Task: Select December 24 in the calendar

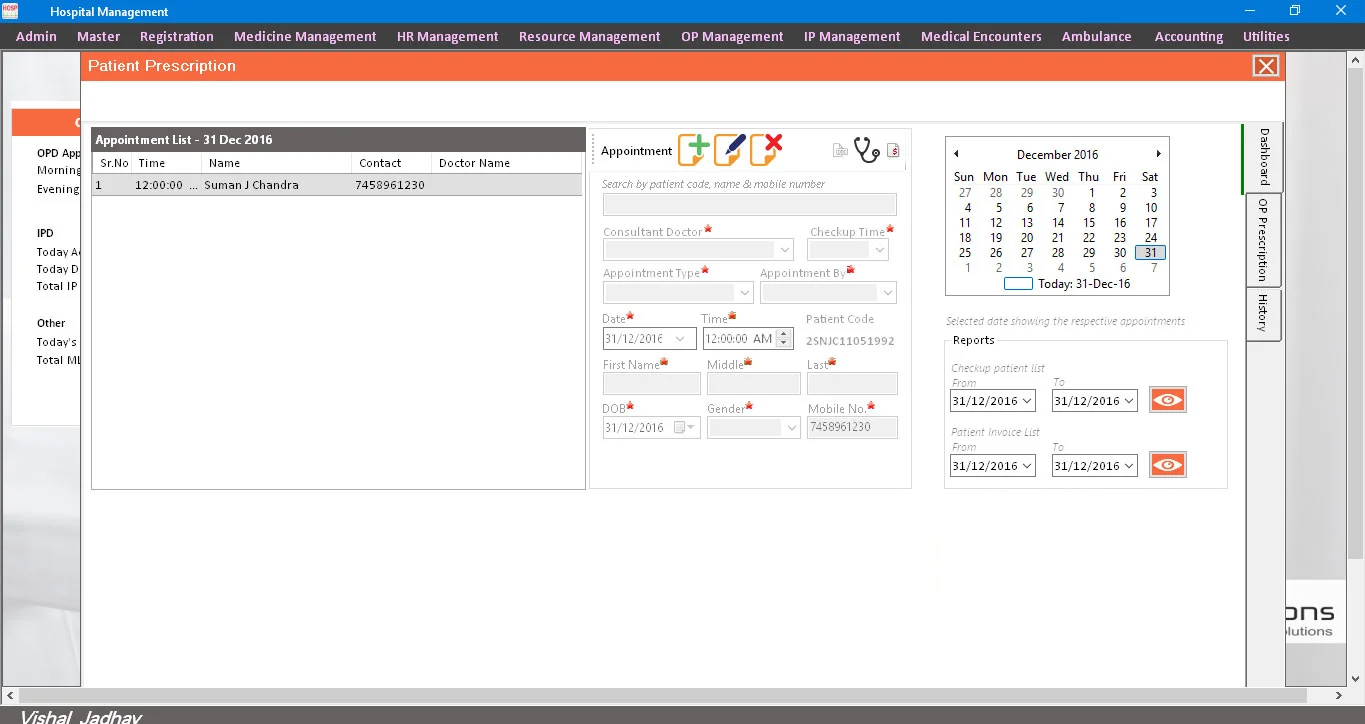Action: pyautogui.click(x=1150, y=238)
